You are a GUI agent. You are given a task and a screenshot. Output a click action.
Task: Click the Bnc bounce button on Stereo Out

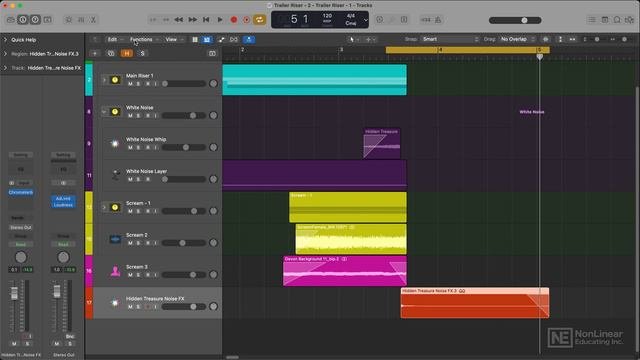(70, 336)
